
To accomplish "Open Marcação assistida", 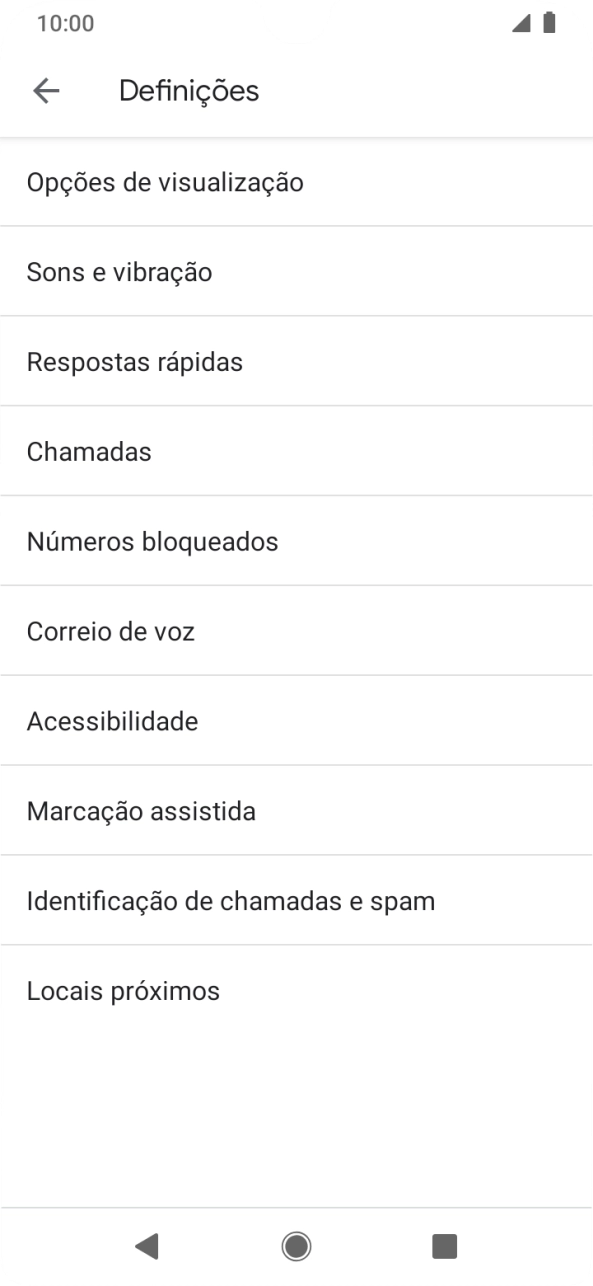I will [x=141, y=811].
